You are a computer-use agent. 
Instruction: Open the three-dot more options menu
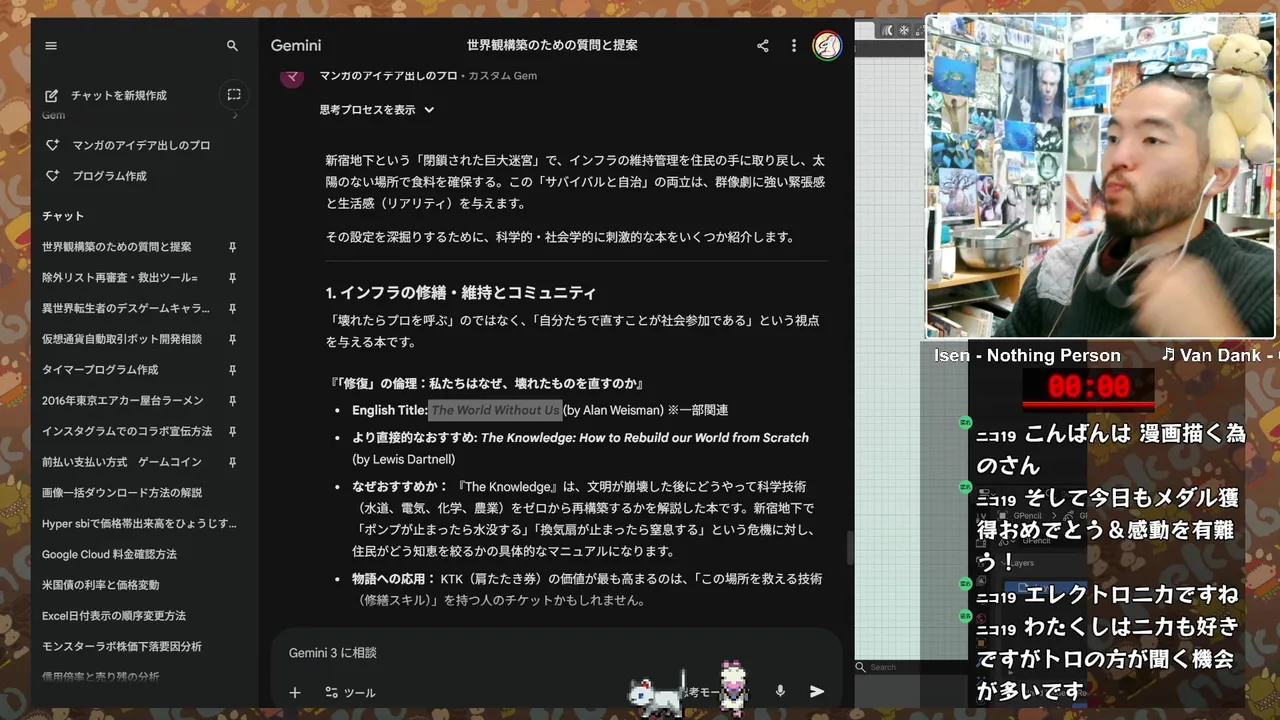(x=794, y=46)
